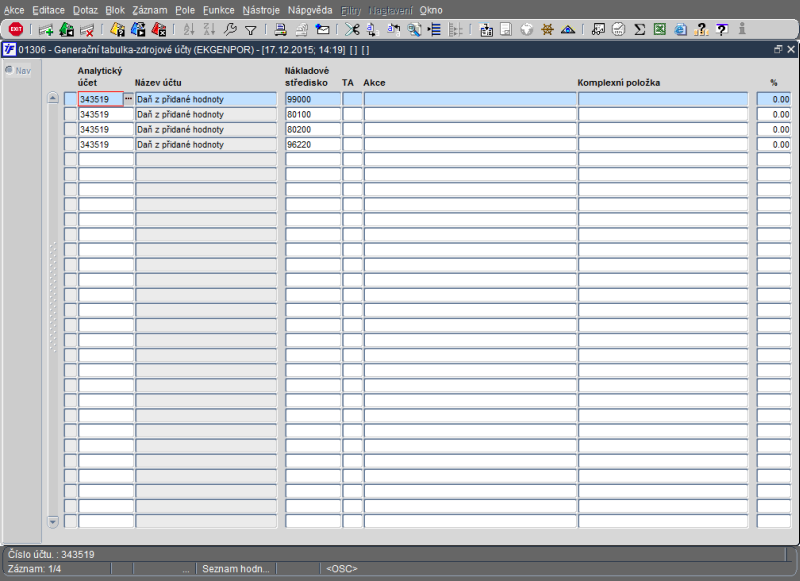Open the Akce menu
800x581 pixels.
pyautogui.click(x=14, y=10)
